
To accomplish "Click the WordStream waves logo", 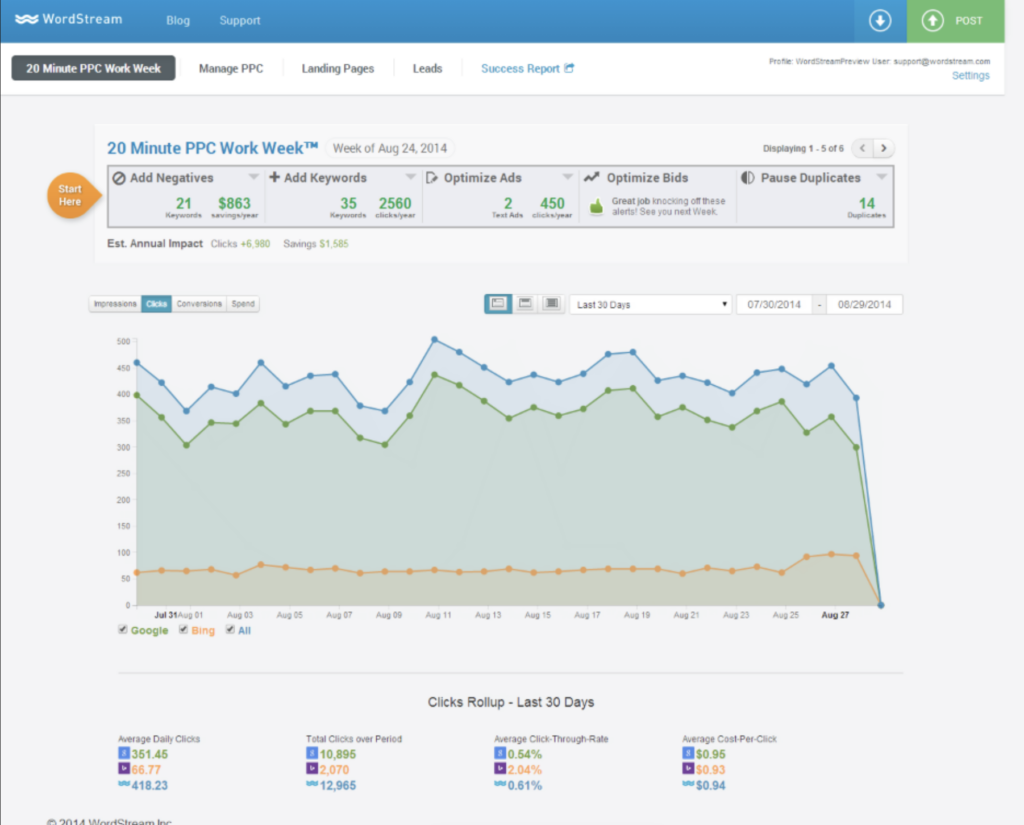I will click(28, 18).
